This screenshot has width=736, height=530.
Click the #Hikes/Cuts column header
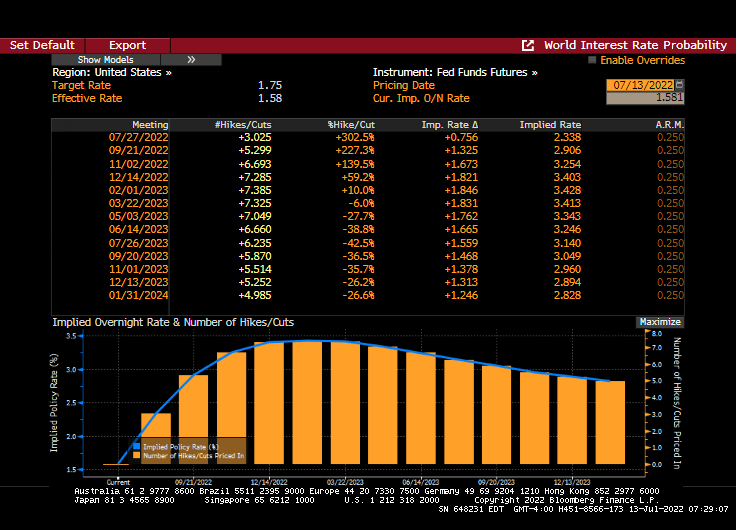pyautogui.click(x=243, y=125)
